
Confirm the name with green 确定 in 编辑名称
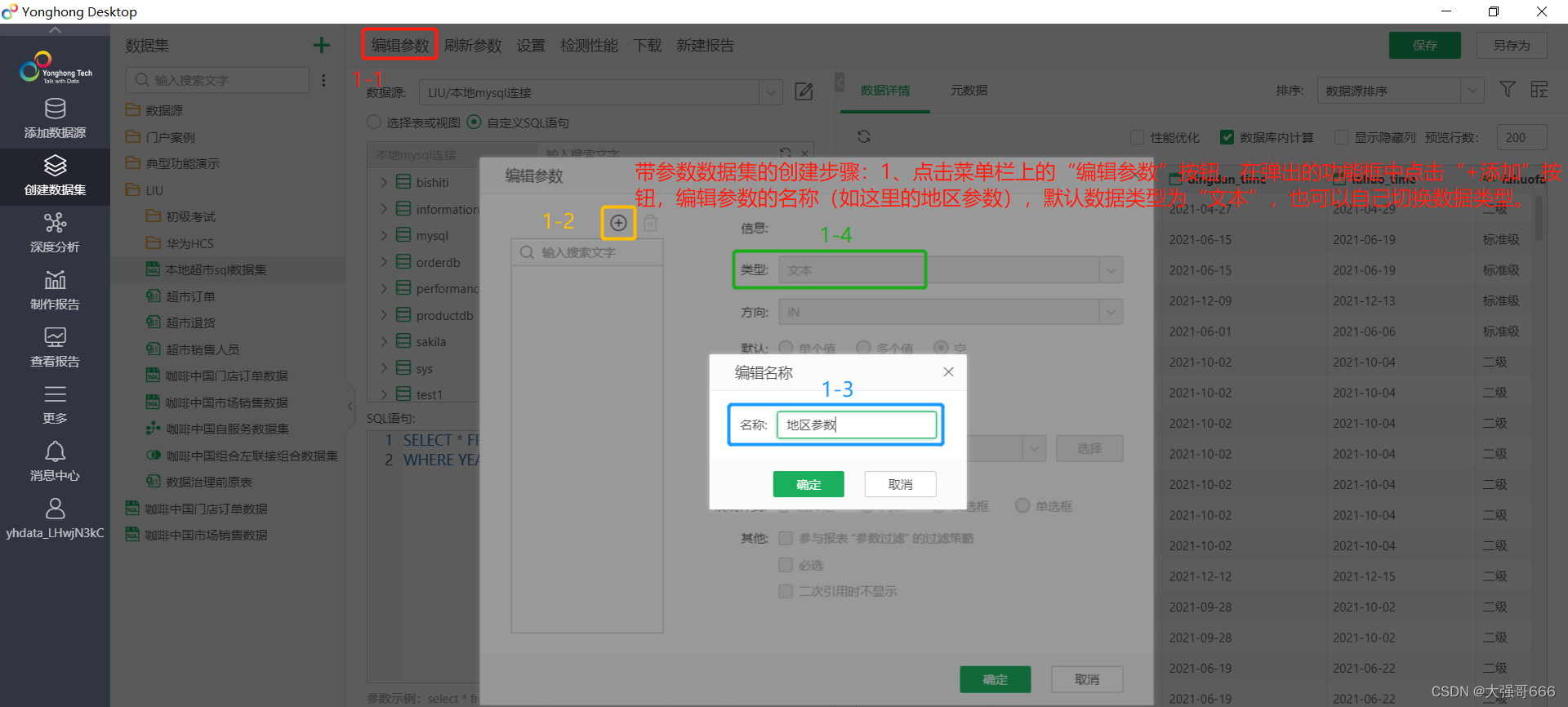pos(808,484)
